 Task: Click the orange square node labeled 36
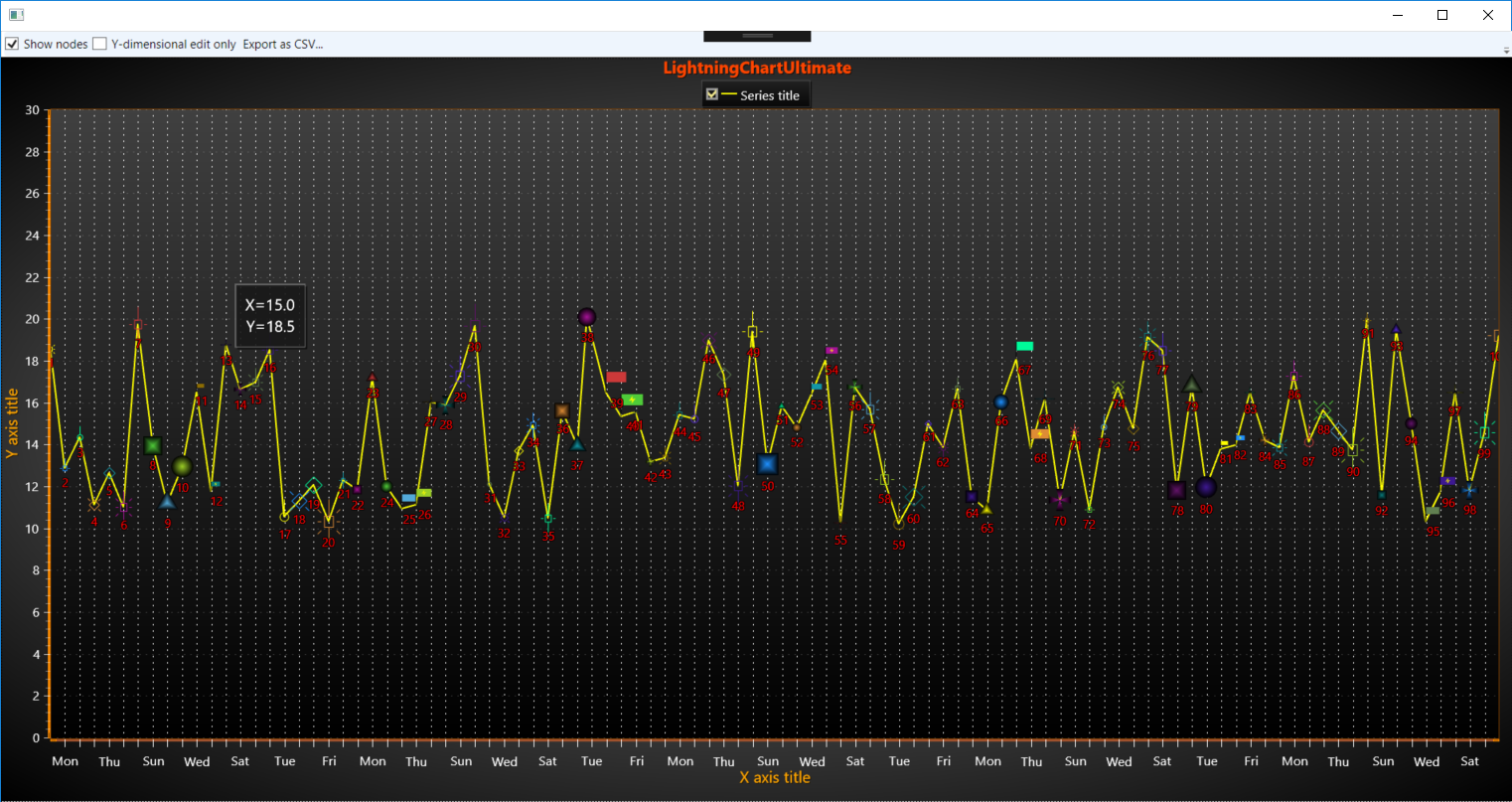click(562, 410)
